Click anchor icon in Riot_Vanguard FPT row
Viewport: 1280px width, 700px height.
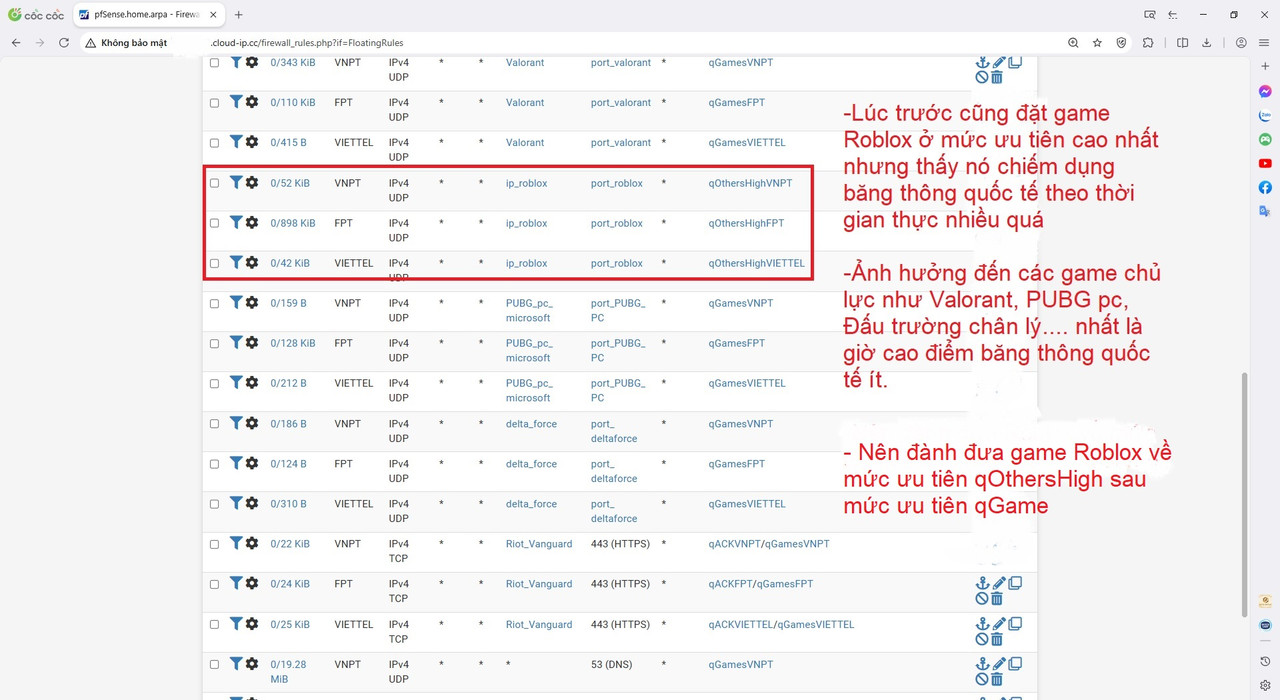[982, 583]
